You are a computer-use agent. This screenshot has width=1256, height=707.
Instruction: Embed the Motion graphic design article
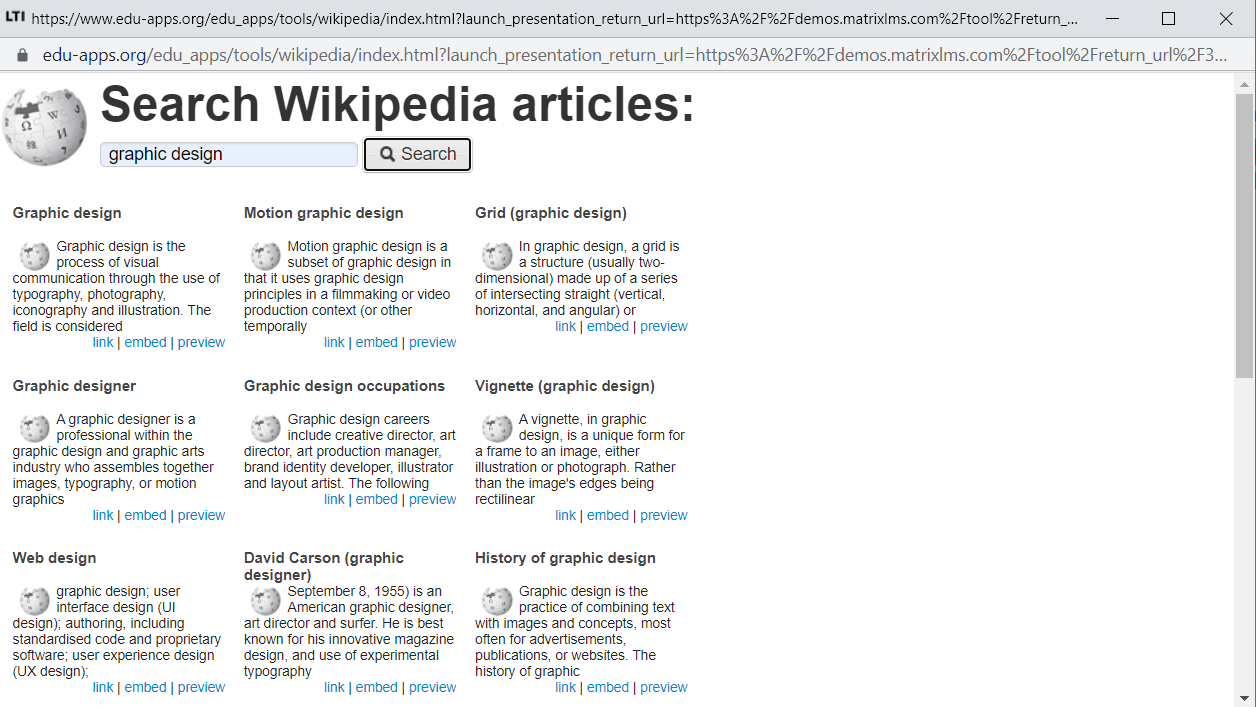(x=376, y=342)
